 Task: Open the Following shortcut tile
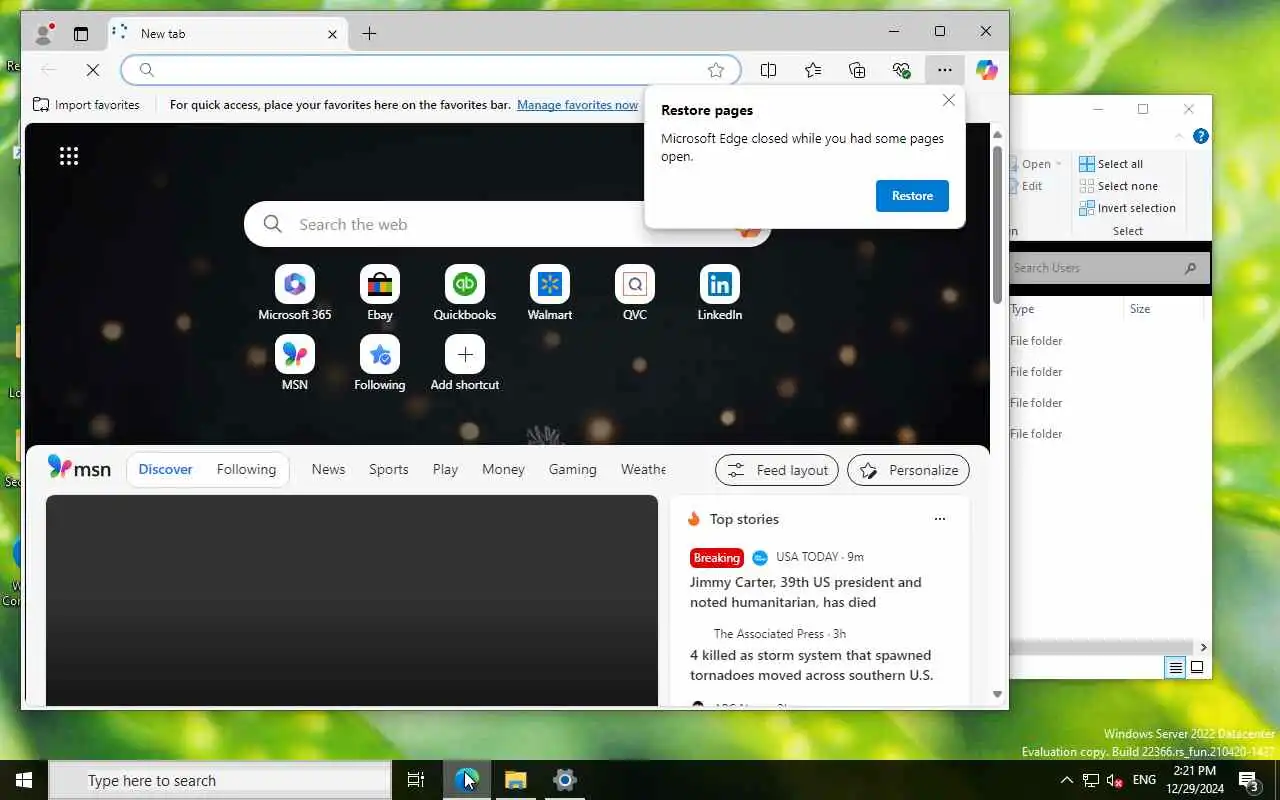[380, 364]
